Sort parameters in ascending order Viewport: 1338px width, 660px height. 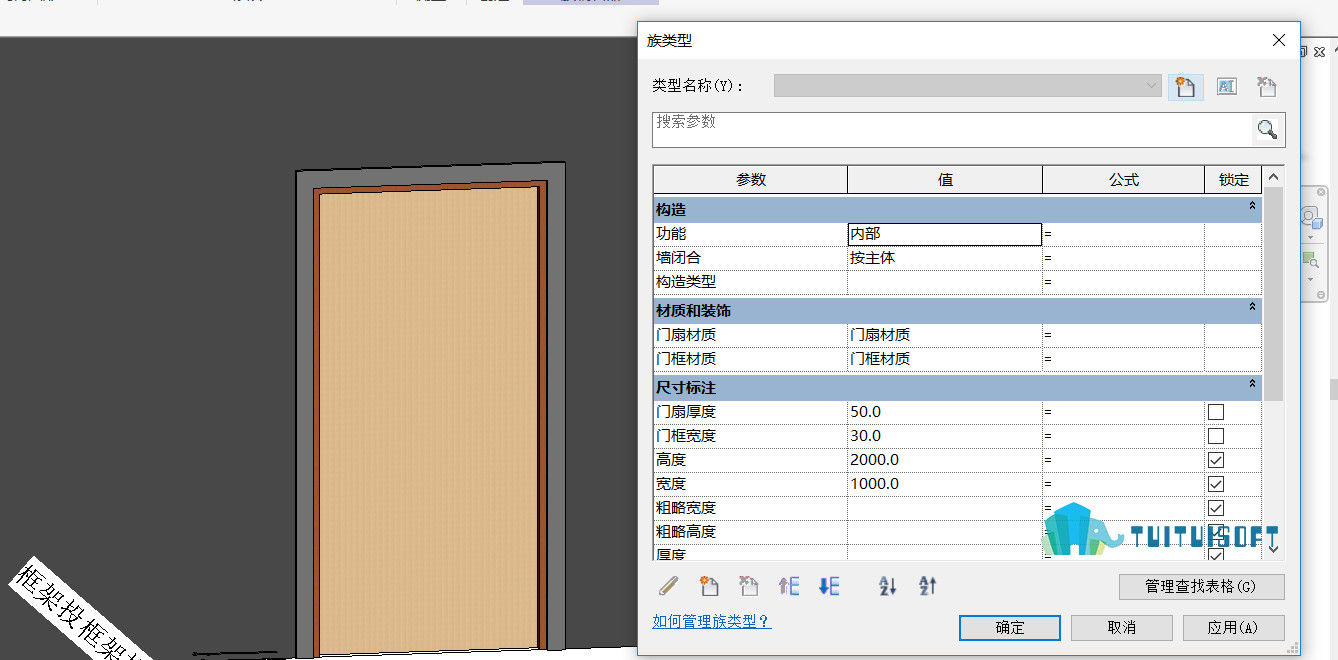click(x=888, y=586)
